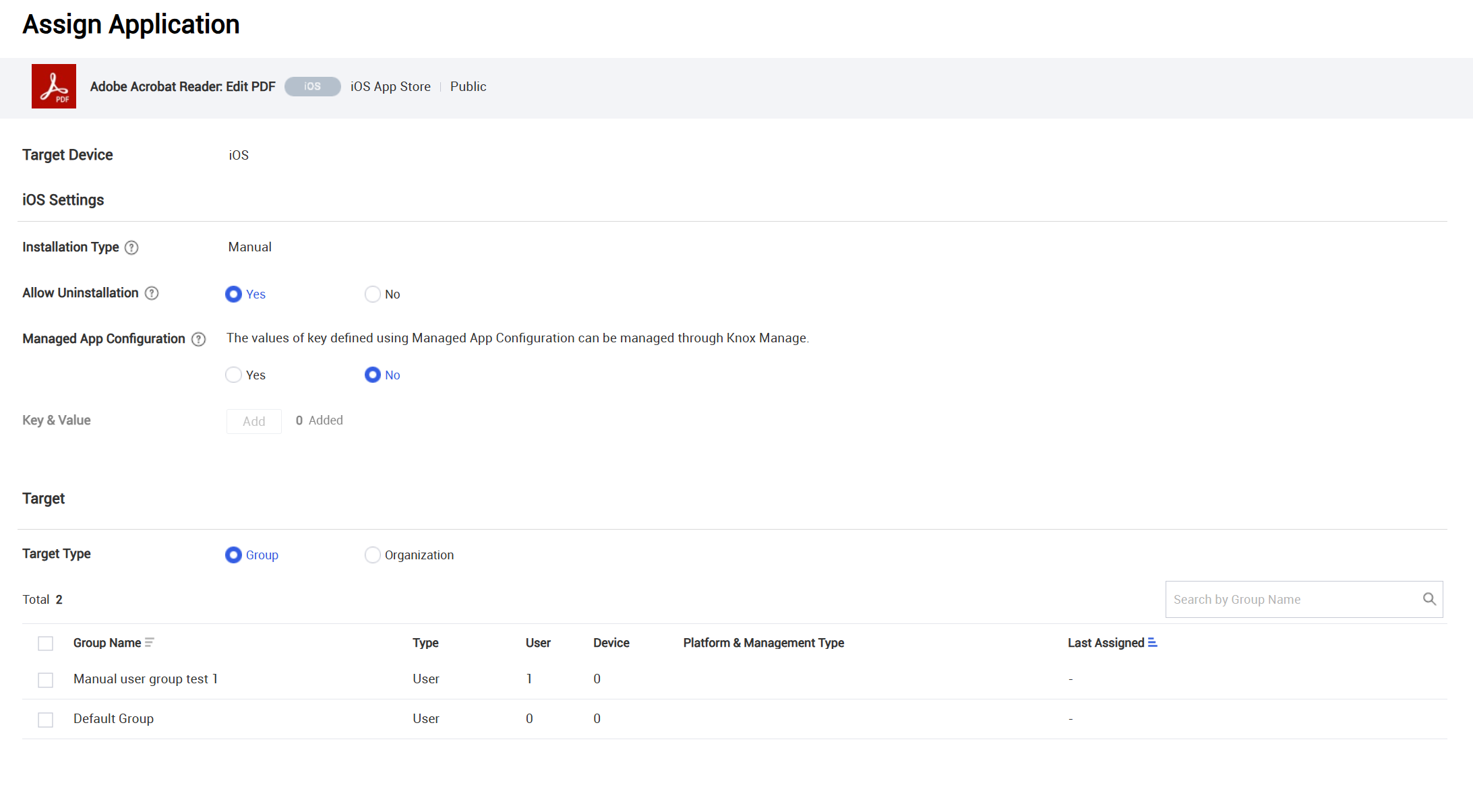
Task: Click the Type column header
Action: (x=425, y=643)
